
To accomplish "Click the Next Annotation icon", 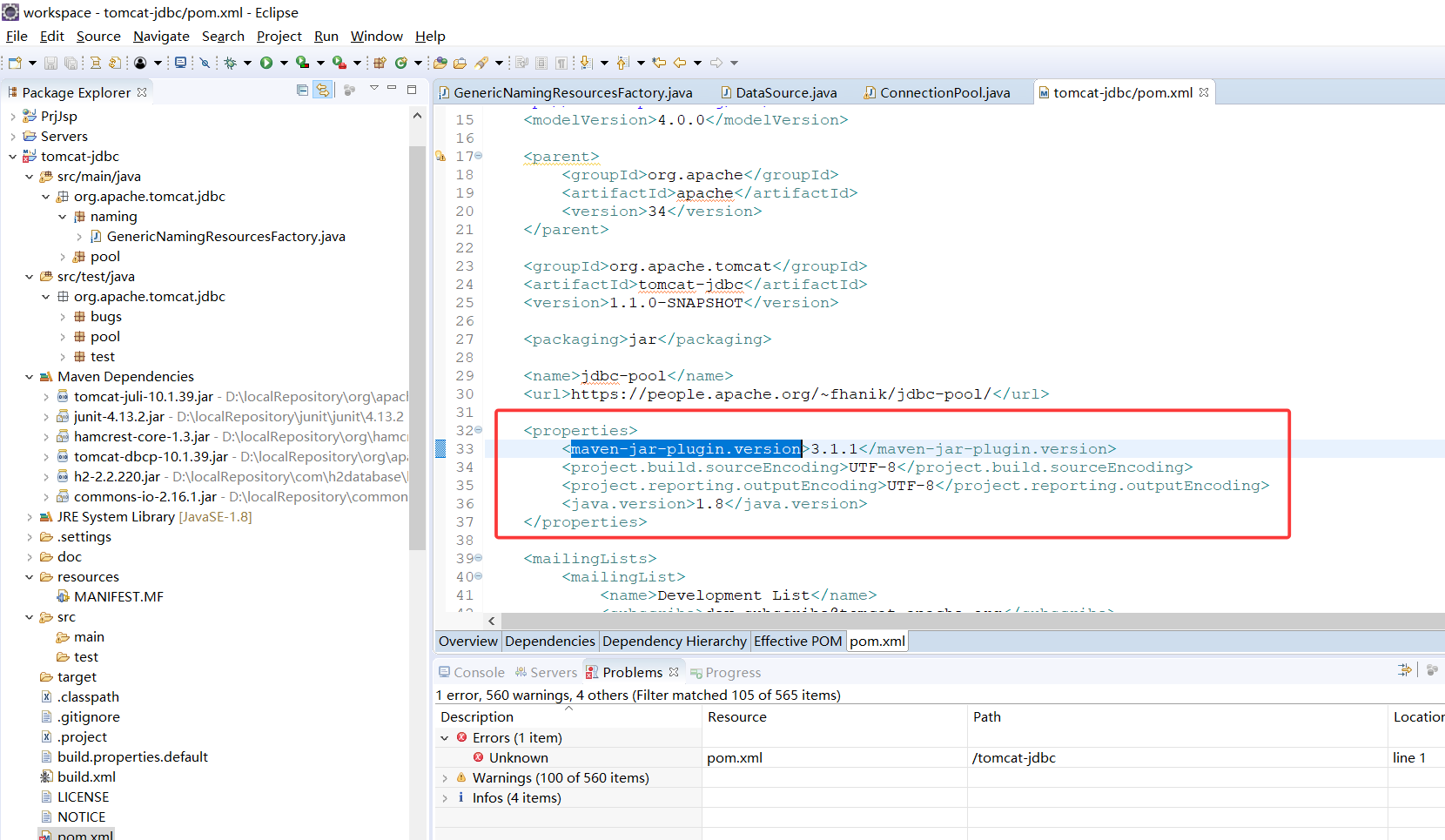I will [587, 63].
